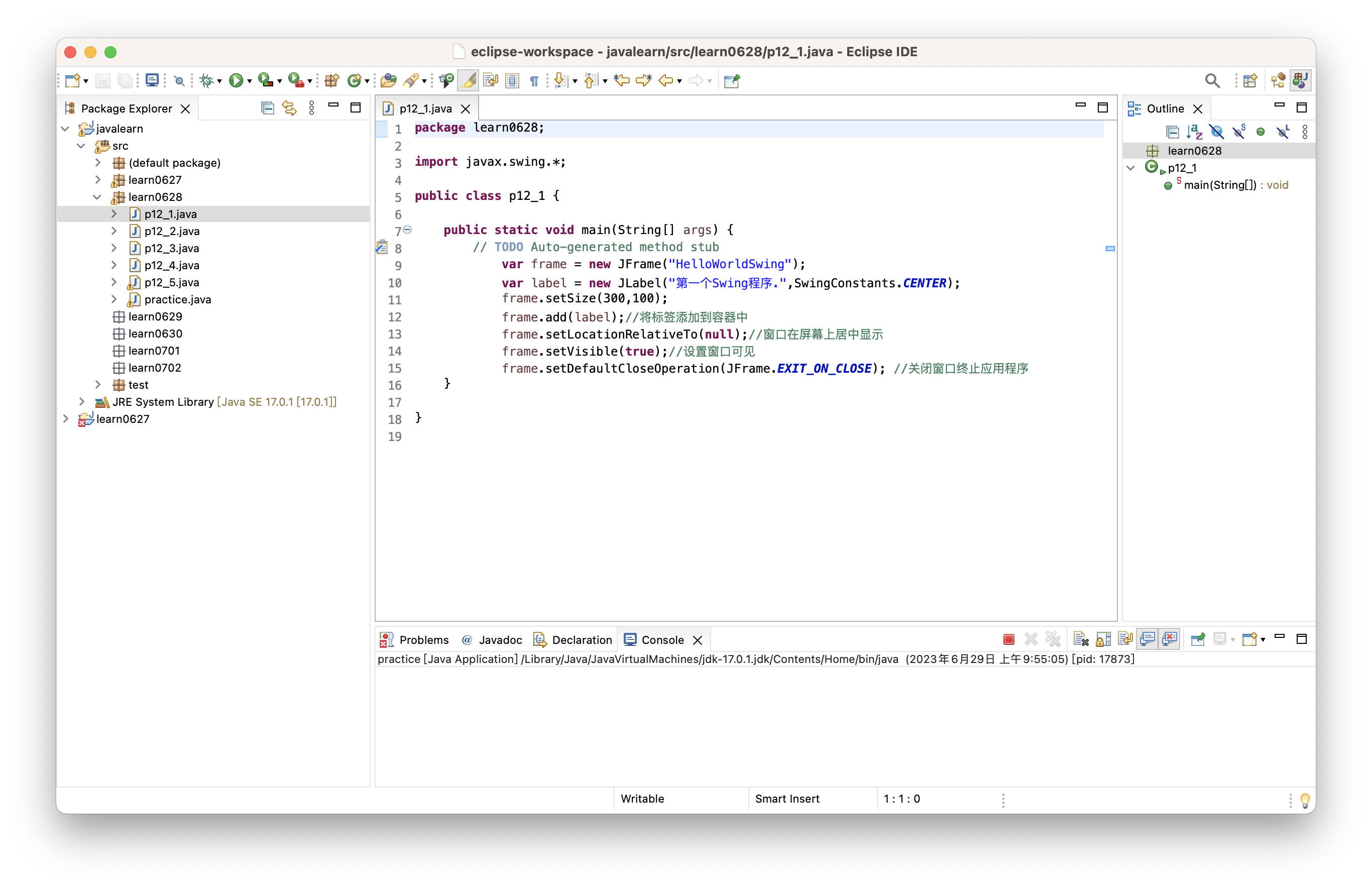Click the Back navigation arrow

click(666, 81)
